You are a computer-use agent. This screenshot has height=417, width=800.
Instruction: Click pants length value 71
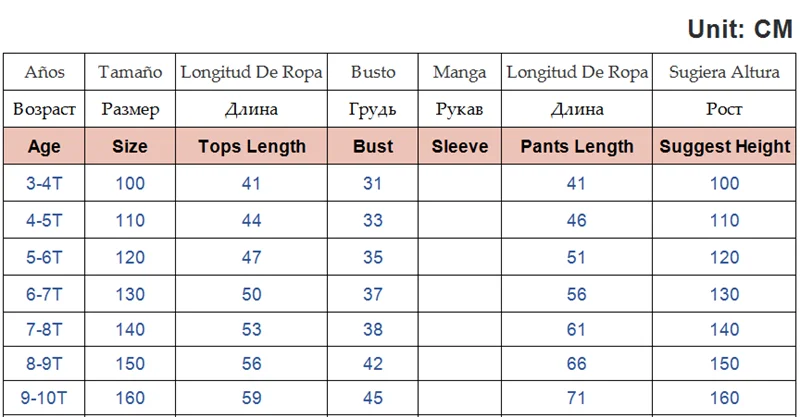tap(577, 398)
